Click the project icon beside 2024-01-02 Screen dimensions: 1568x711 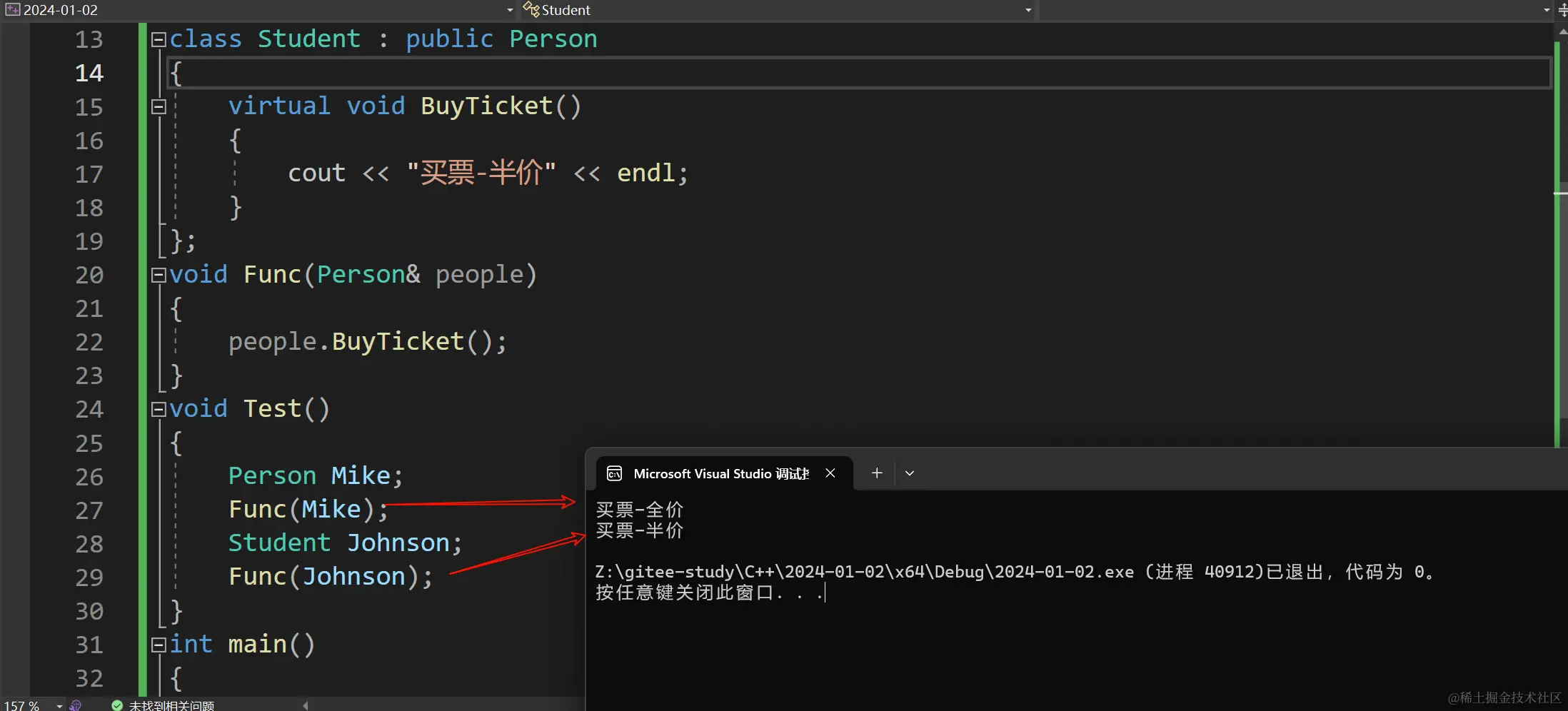click(13, 10)
